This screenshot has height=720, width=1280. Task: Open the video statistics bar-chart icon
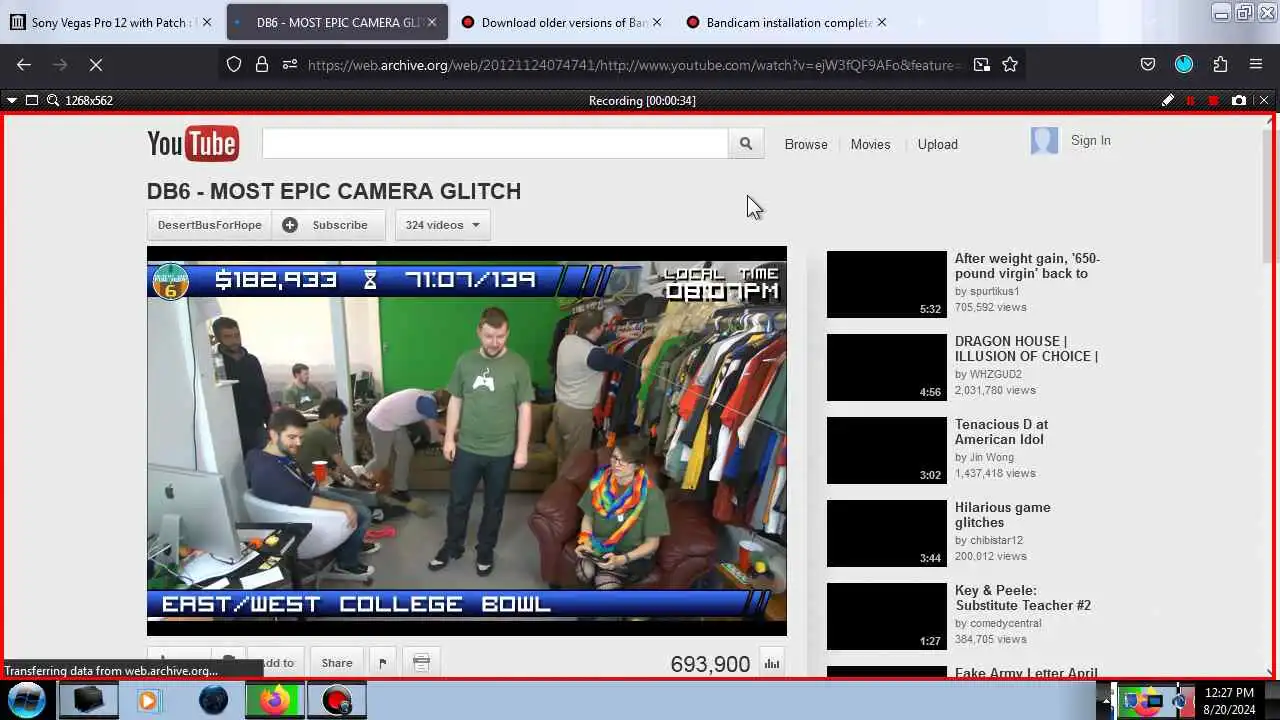click(x=772, y=663)
